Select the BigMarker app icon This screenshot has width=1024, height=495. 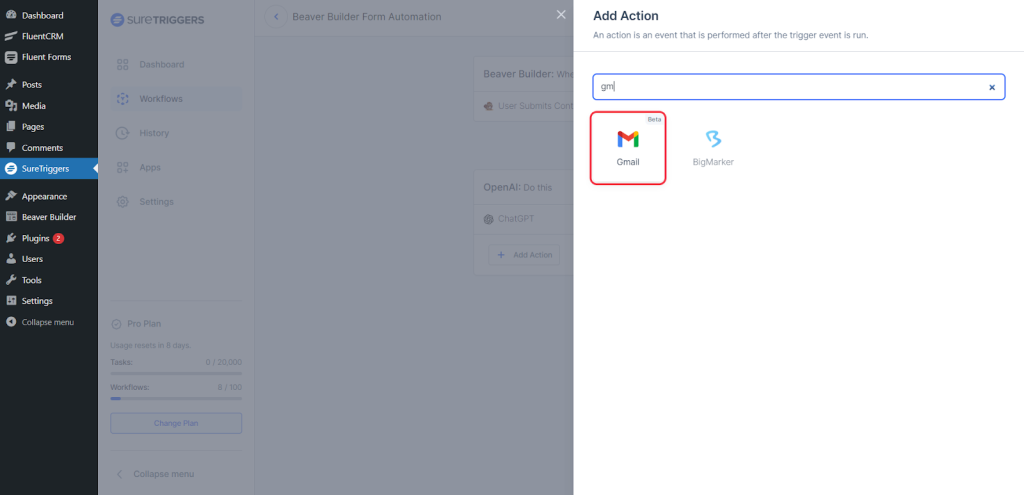[x=713, y=148]
